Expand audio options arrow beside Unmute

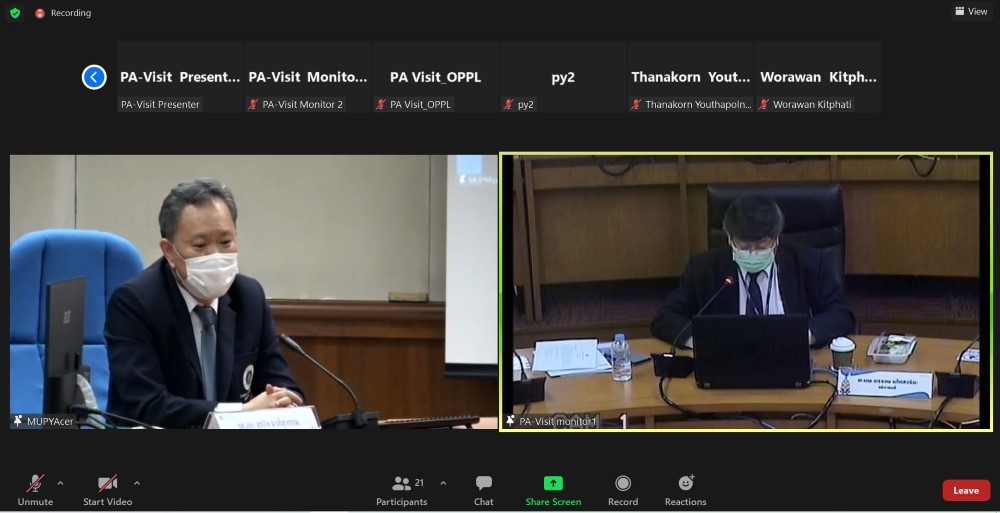(60, 483)
